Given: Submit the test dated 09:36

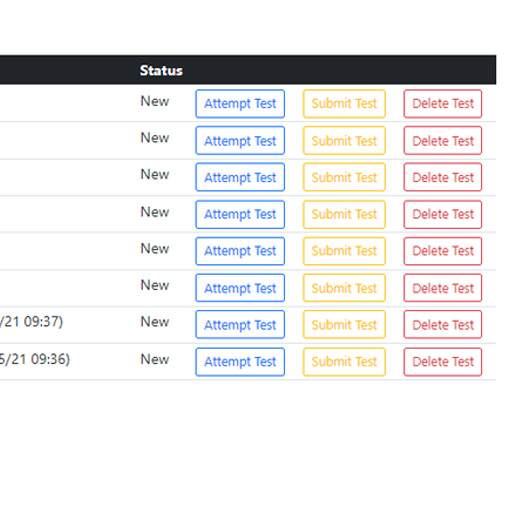Looking at the screenshot, I should point(344,362).
